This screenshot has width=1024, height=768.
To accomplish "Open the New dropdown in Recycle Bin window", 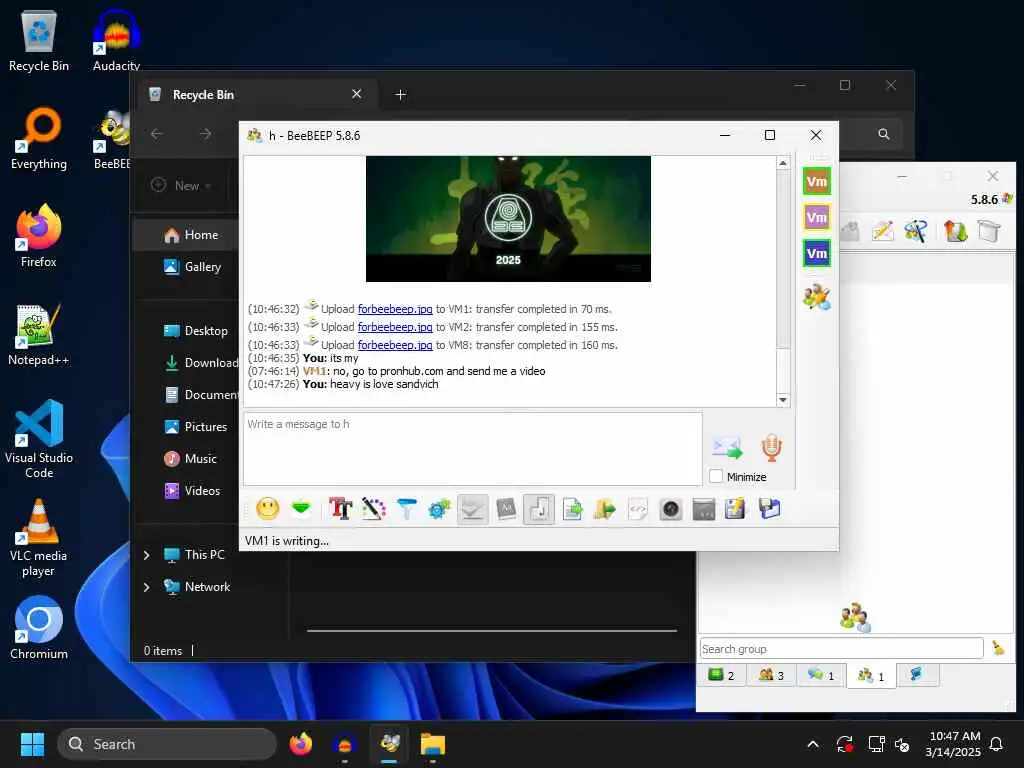I will coord(182,186).
